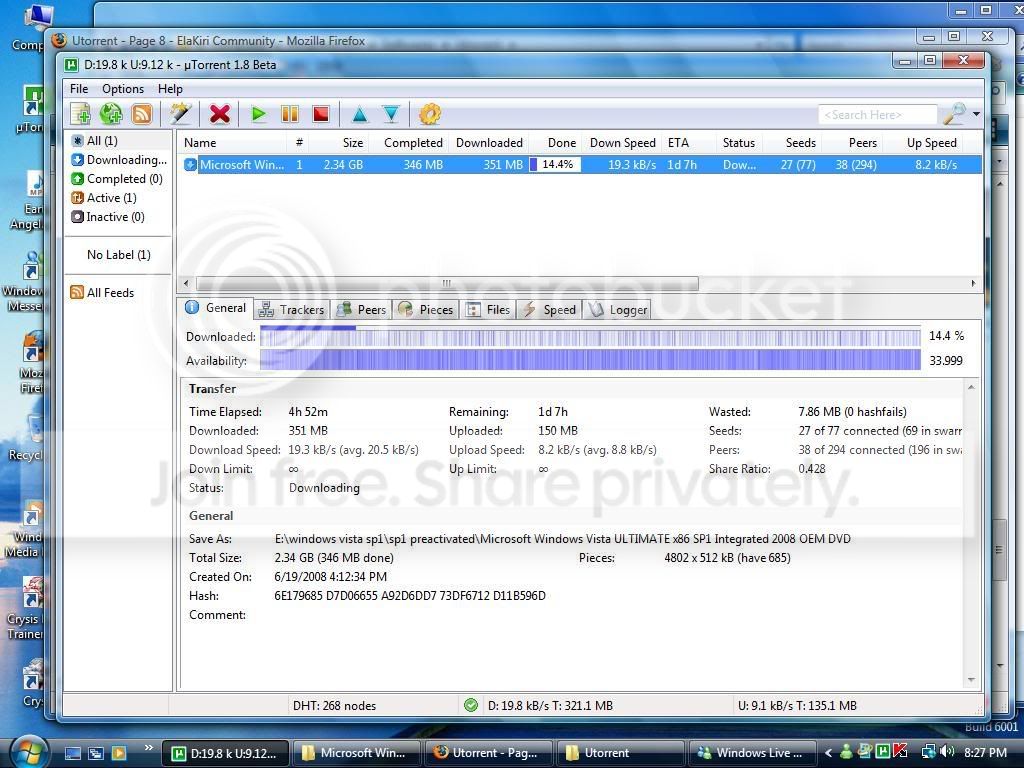
Task: Switch to the Files tab
Action: coord(488,310)
